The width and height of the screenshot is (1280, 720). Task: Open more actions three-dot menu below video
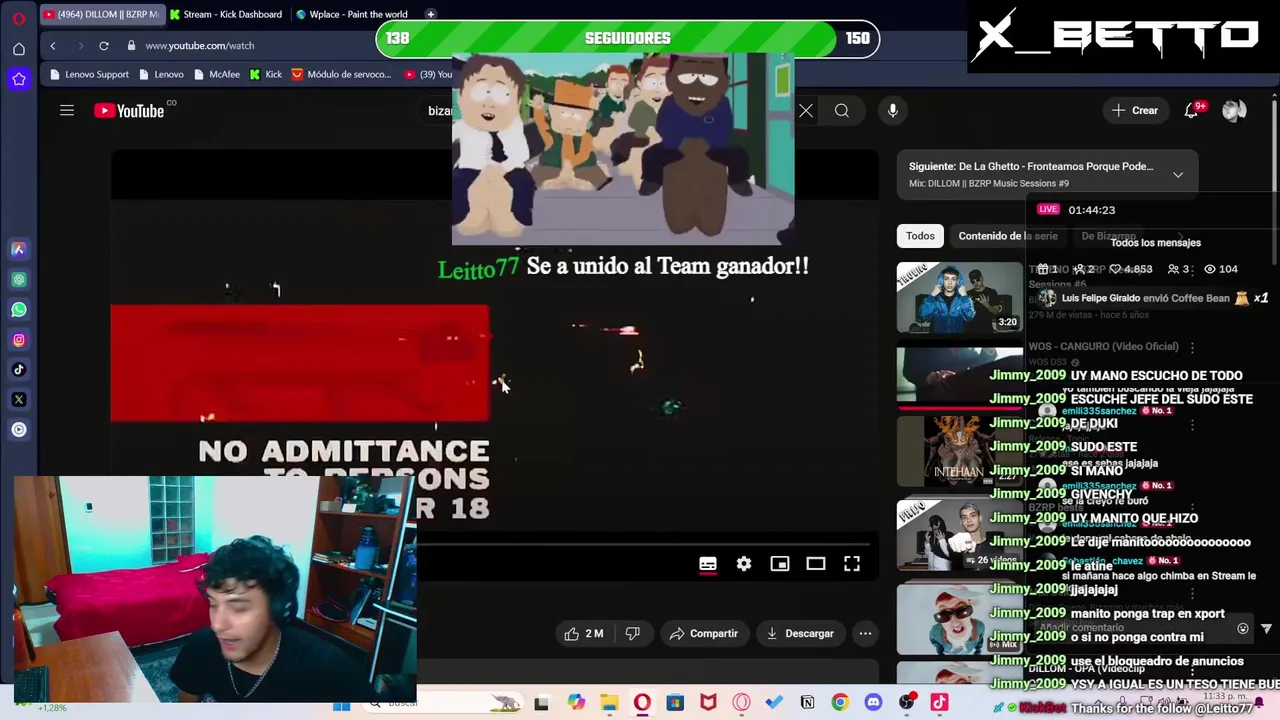(865, 633)
